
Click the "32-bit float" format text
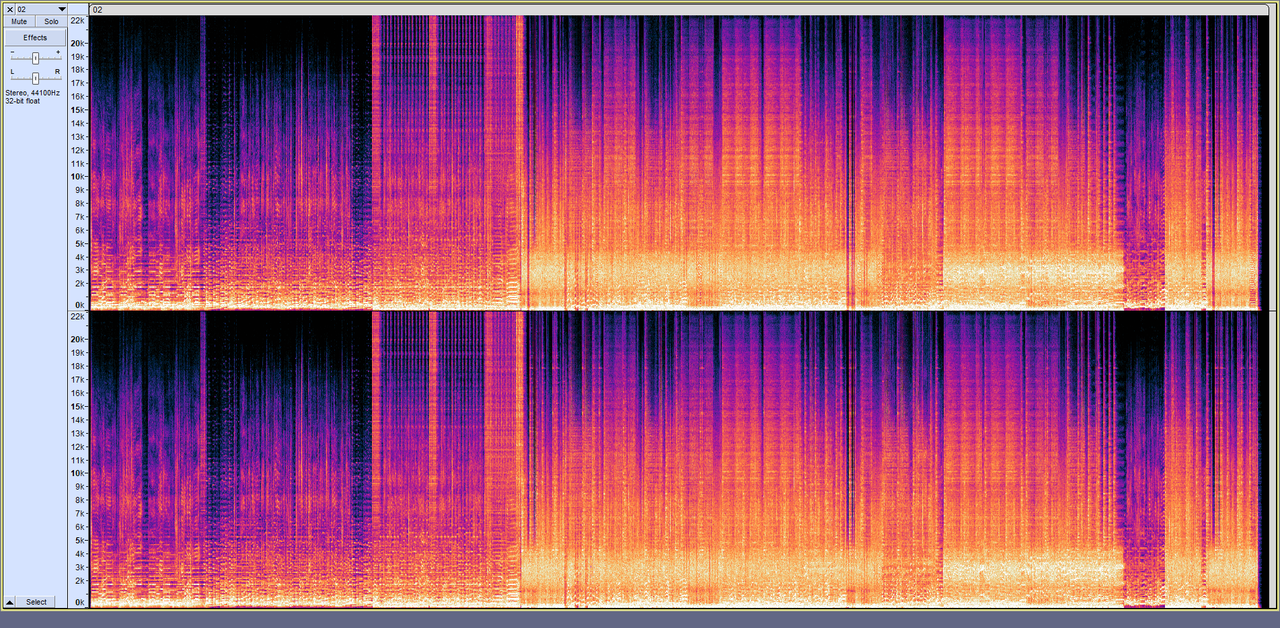pos(22,101)
